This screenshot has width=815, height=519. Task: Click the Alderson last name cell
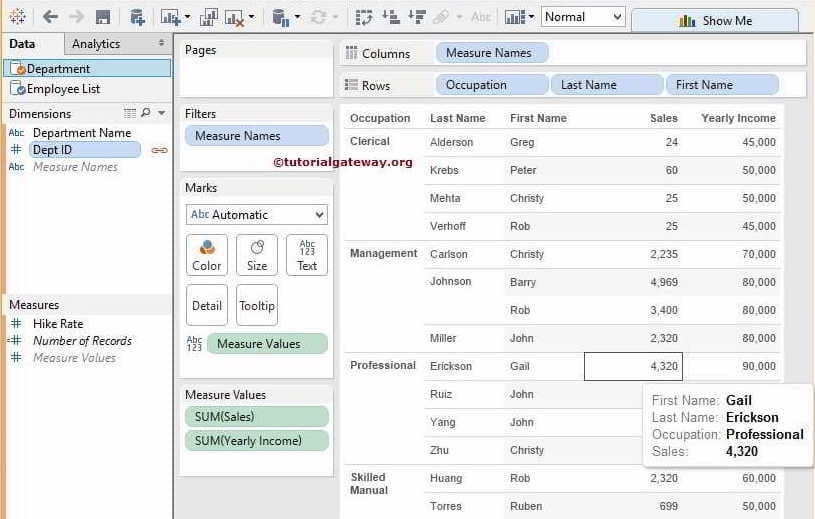[x=451, y=142]
